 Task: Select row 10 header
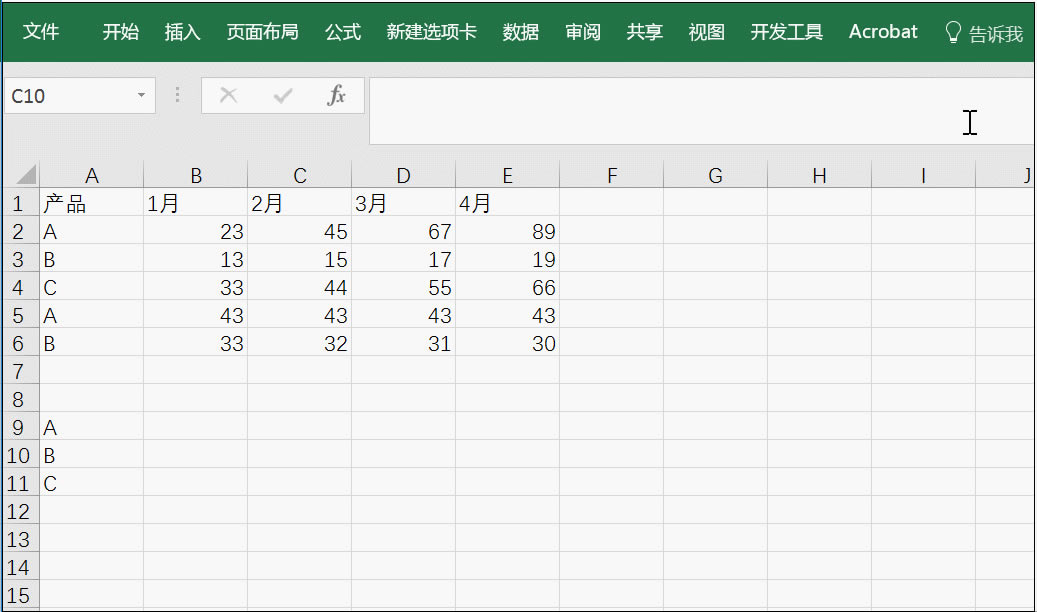pyautogui.click(x=19, y=455)
